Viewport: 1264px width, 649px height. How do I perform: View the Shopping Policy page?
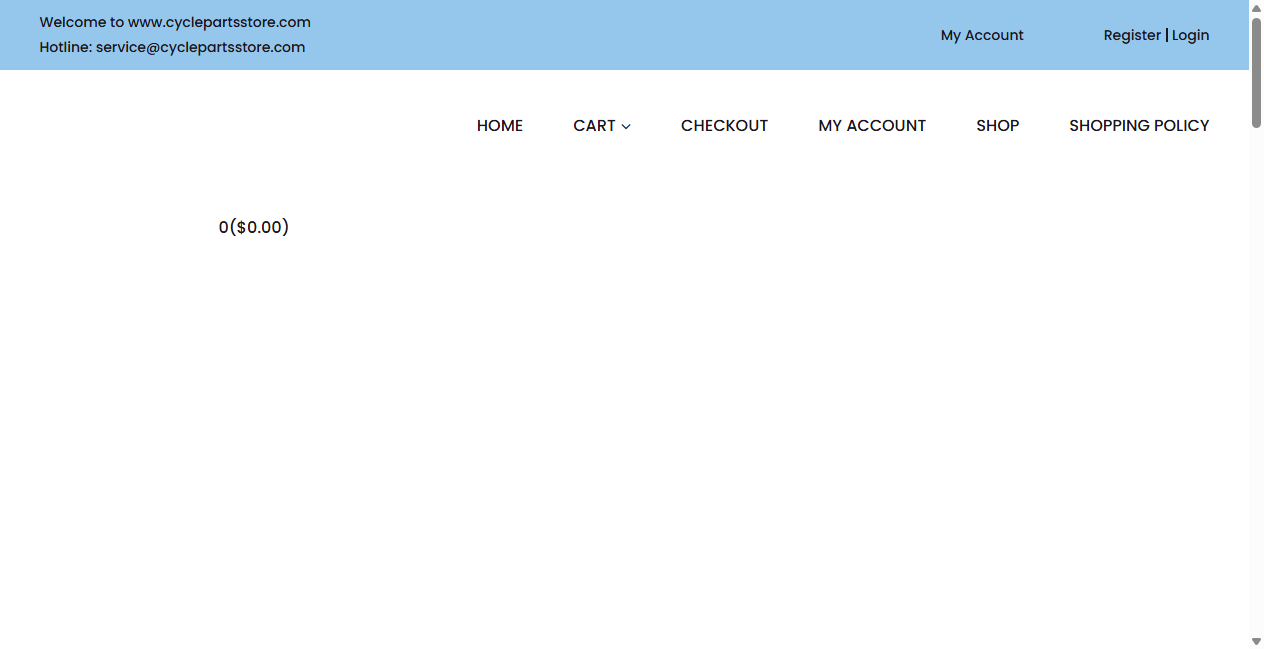(x=1139, y=125)
